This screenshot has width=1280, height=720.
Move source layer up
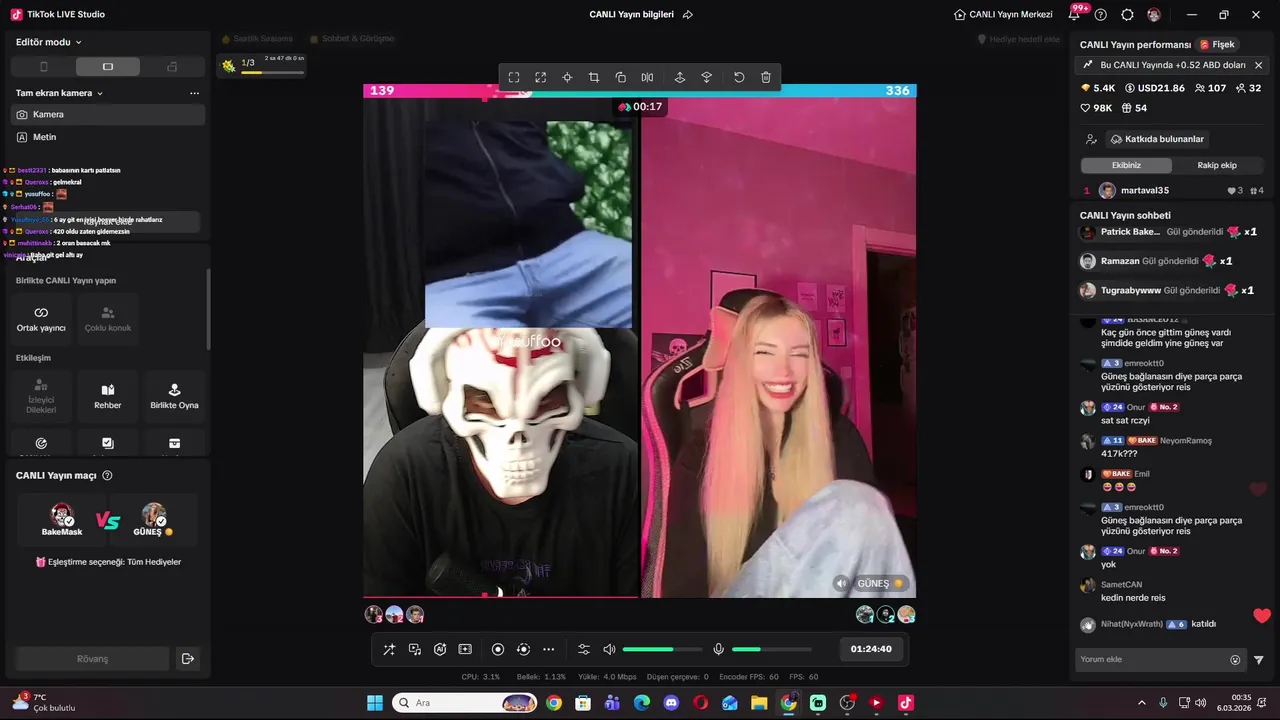[680, 77]
